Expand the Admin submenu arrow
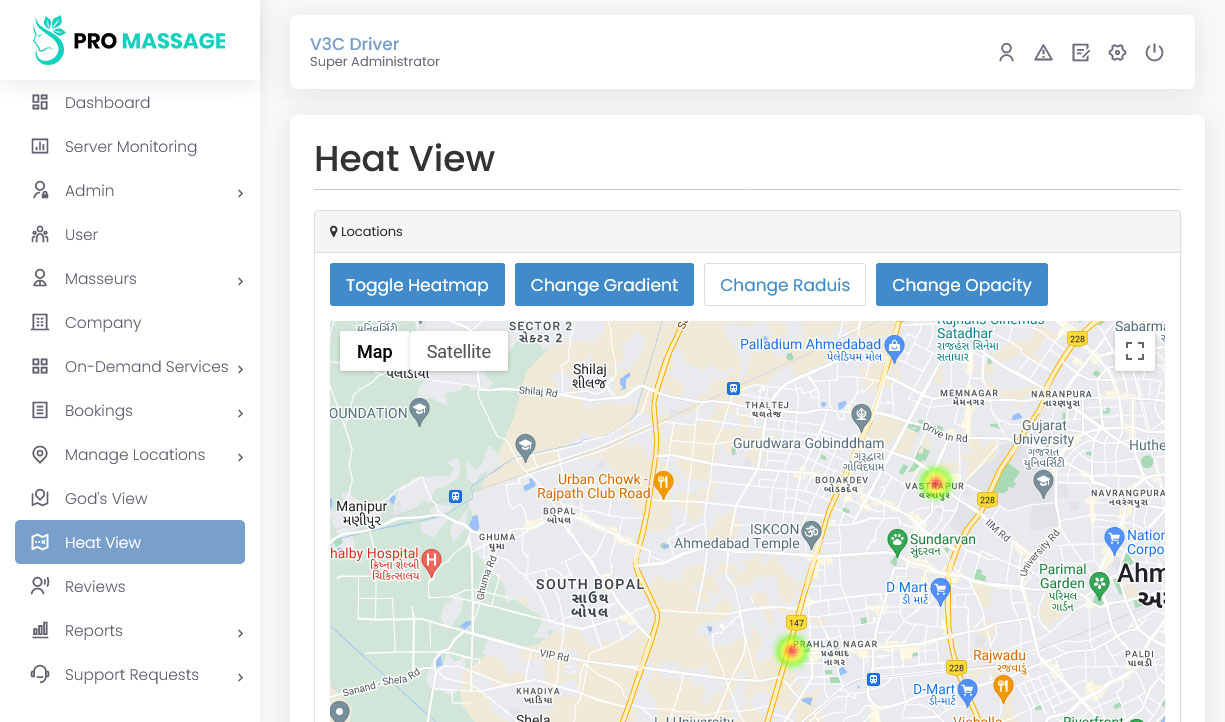 click(240, 193)
